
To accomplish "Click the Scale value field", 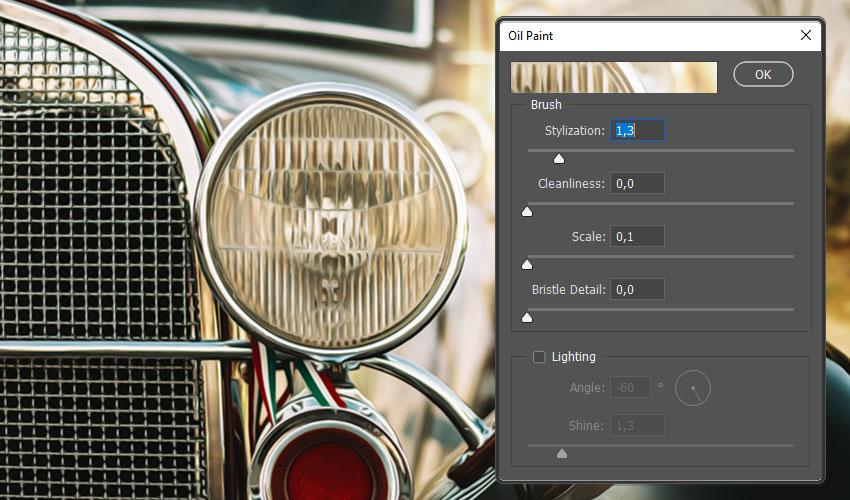I will point(638,236).
